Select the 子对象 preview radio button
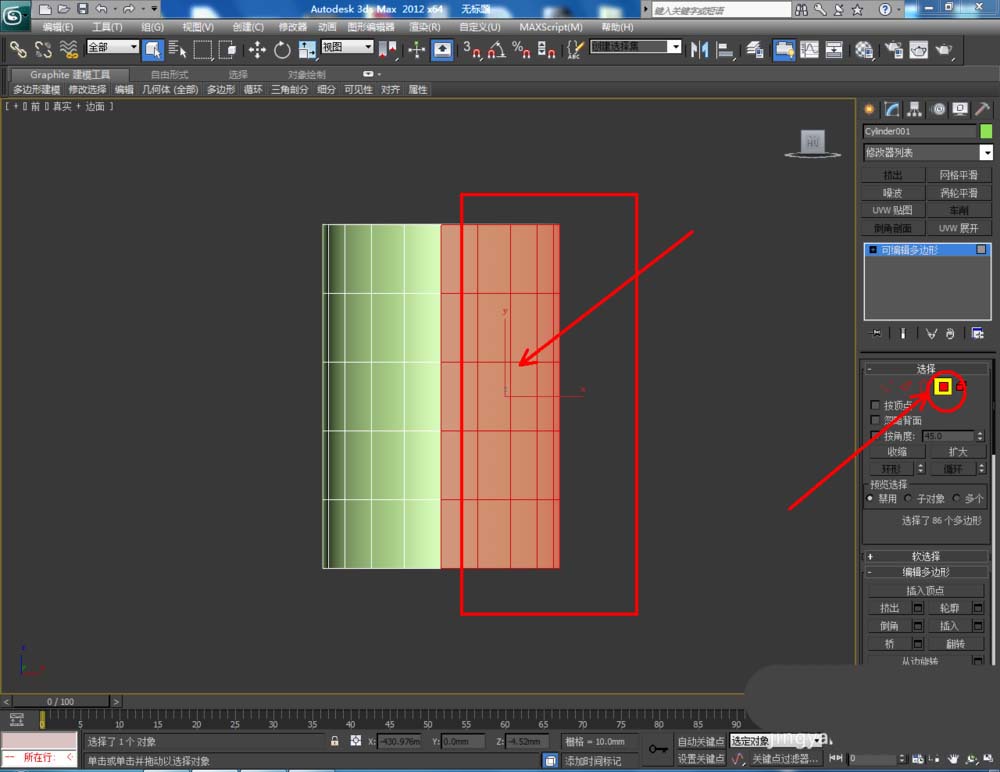The image size is (1000, 772). (908, 498)
